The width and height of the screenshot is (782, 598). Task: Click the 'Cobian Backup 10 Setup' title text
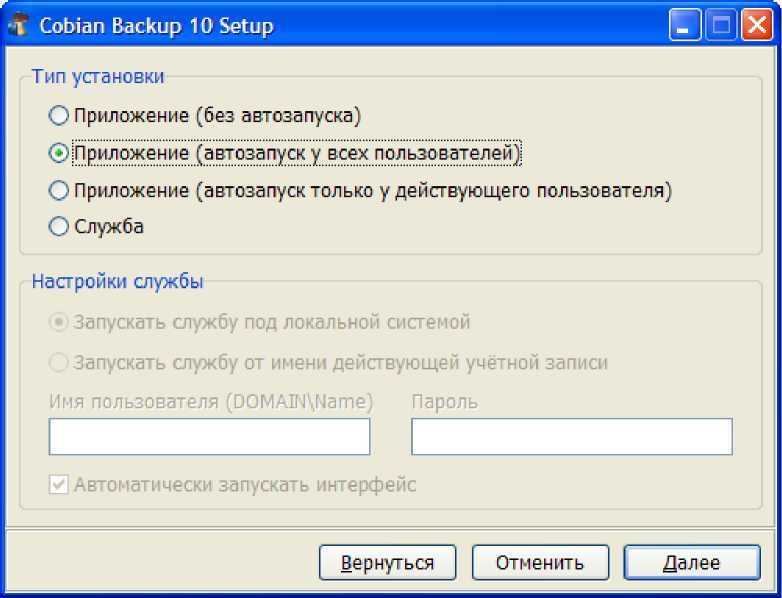156,26
